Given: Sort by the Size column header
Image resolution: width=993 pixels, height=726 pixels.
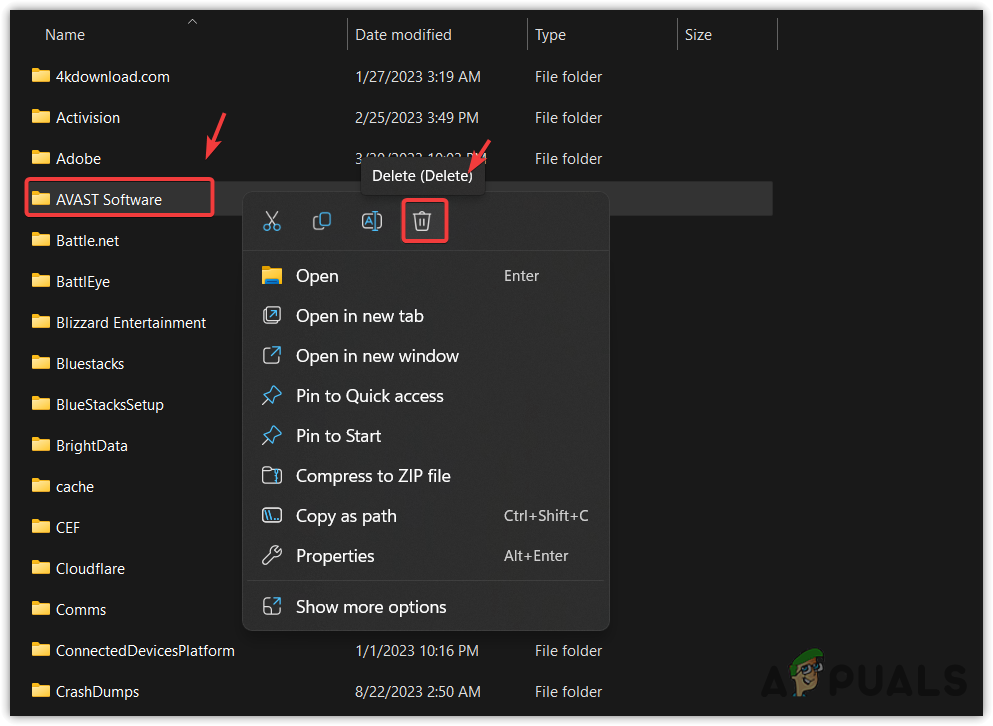Looking at the screenshot, I should [x=698, y=35].
